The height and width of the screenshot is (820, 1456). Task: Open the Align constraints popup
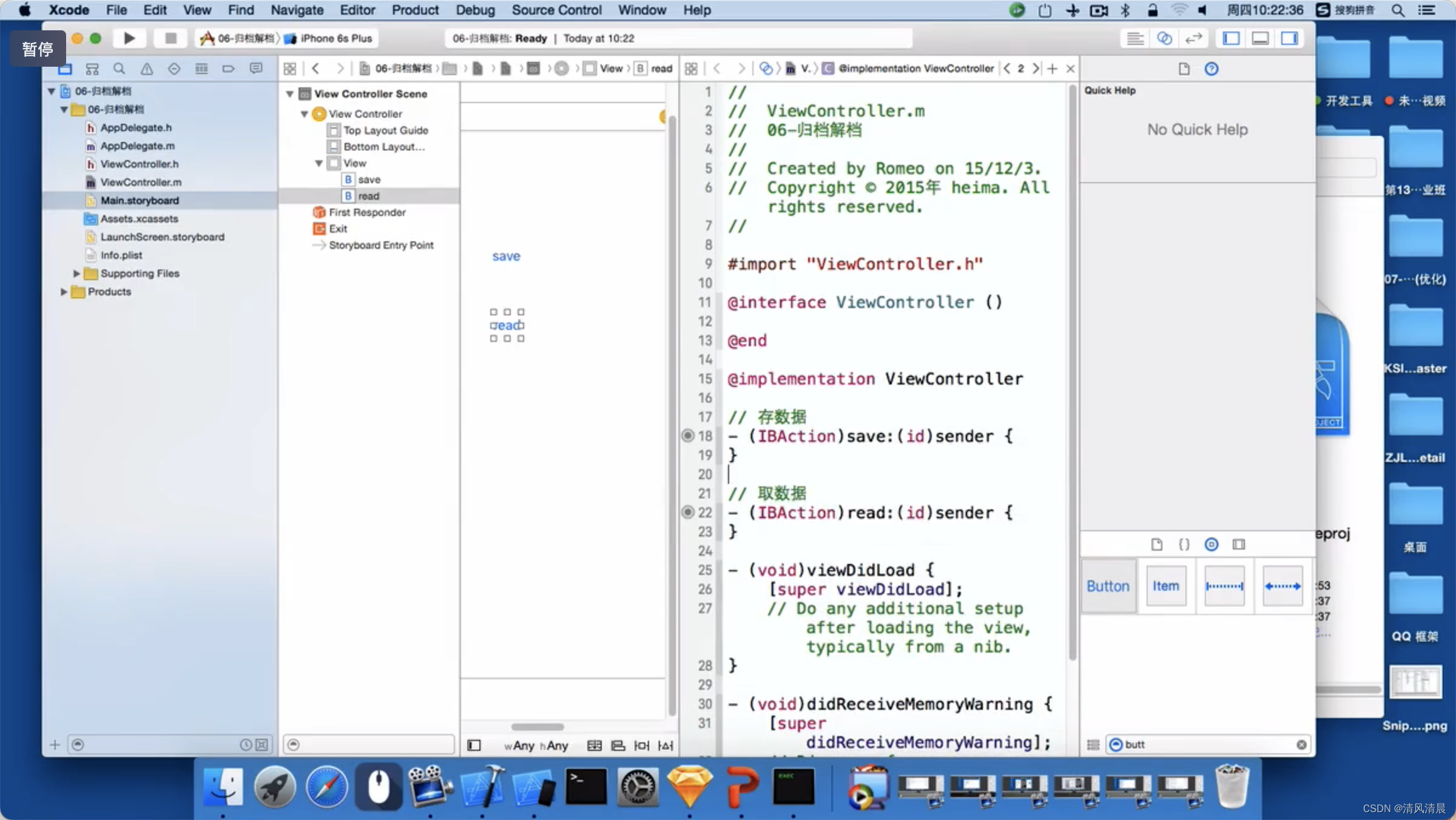(618, 745)
